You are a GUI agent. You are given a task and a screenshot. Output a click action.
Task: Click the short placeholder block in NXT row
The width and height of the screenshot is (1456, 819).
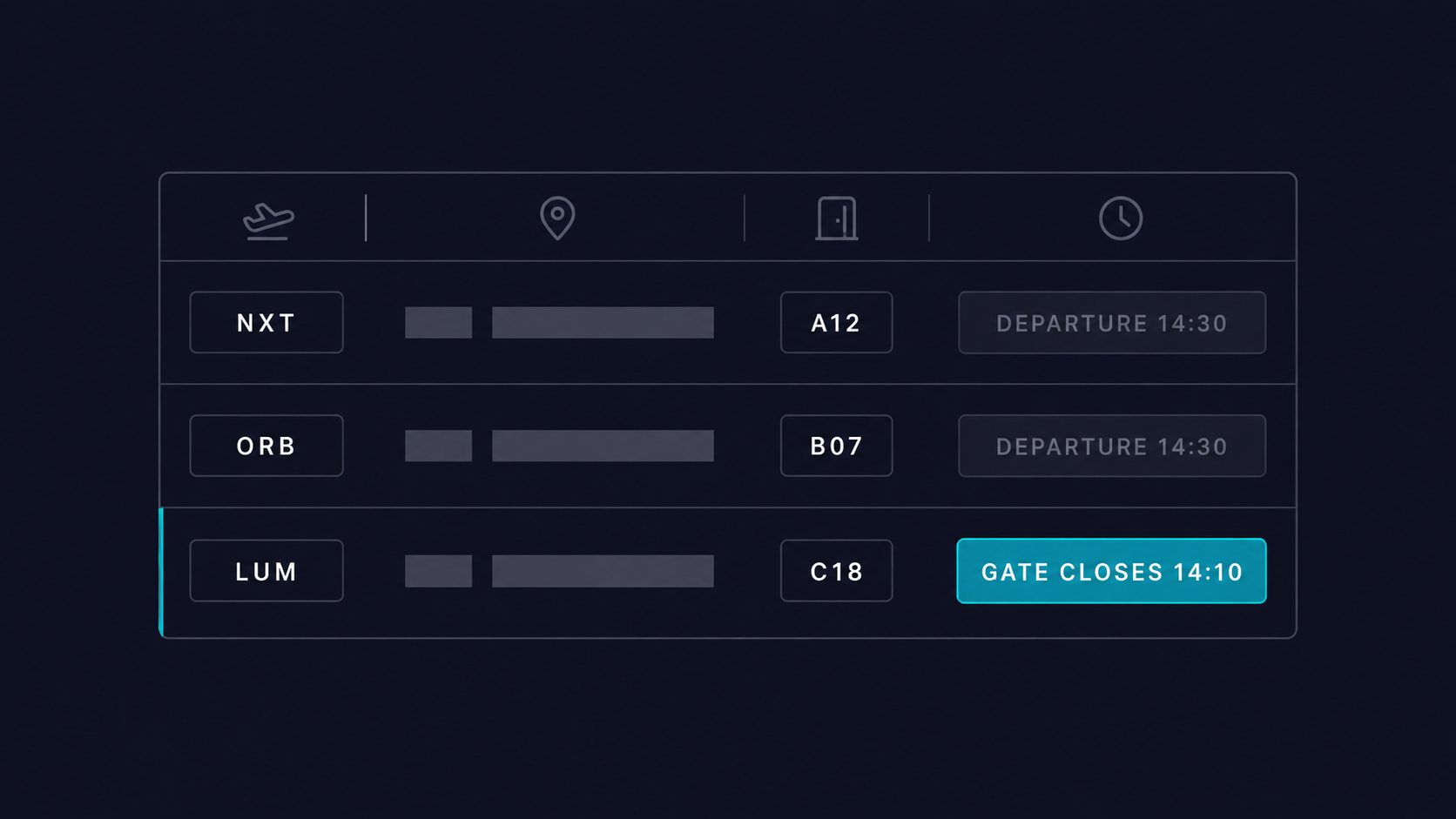click(438, 322)
